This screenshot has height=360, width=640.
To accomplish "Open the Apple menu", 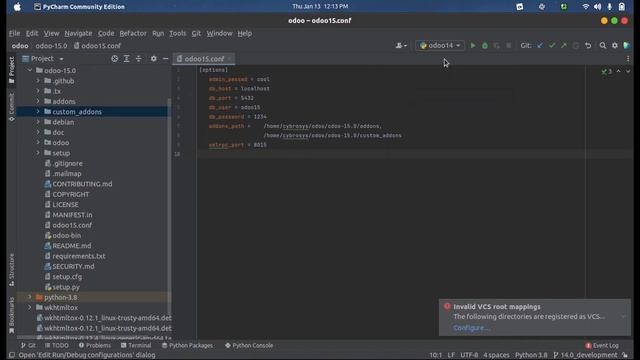I will [17, 7].
